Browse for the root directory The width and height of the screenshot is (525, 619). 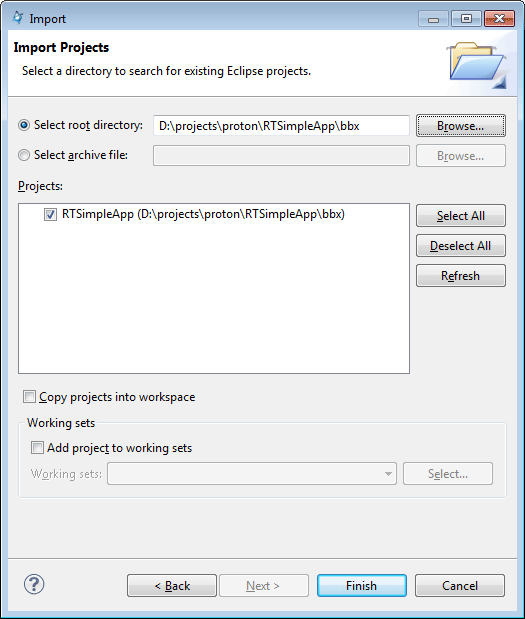coord(461,126)
